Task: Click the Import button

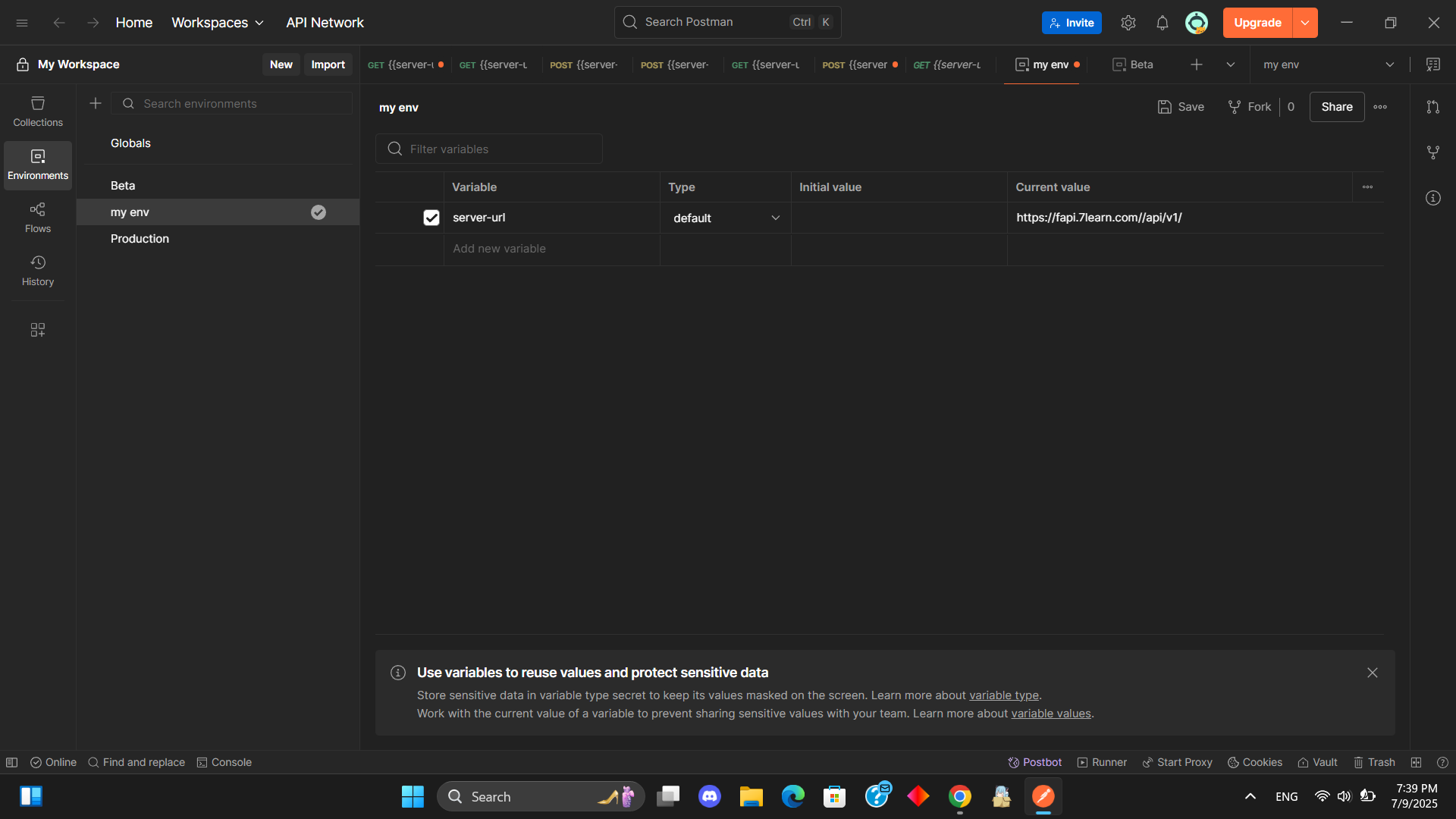Action: coord(328,64)
